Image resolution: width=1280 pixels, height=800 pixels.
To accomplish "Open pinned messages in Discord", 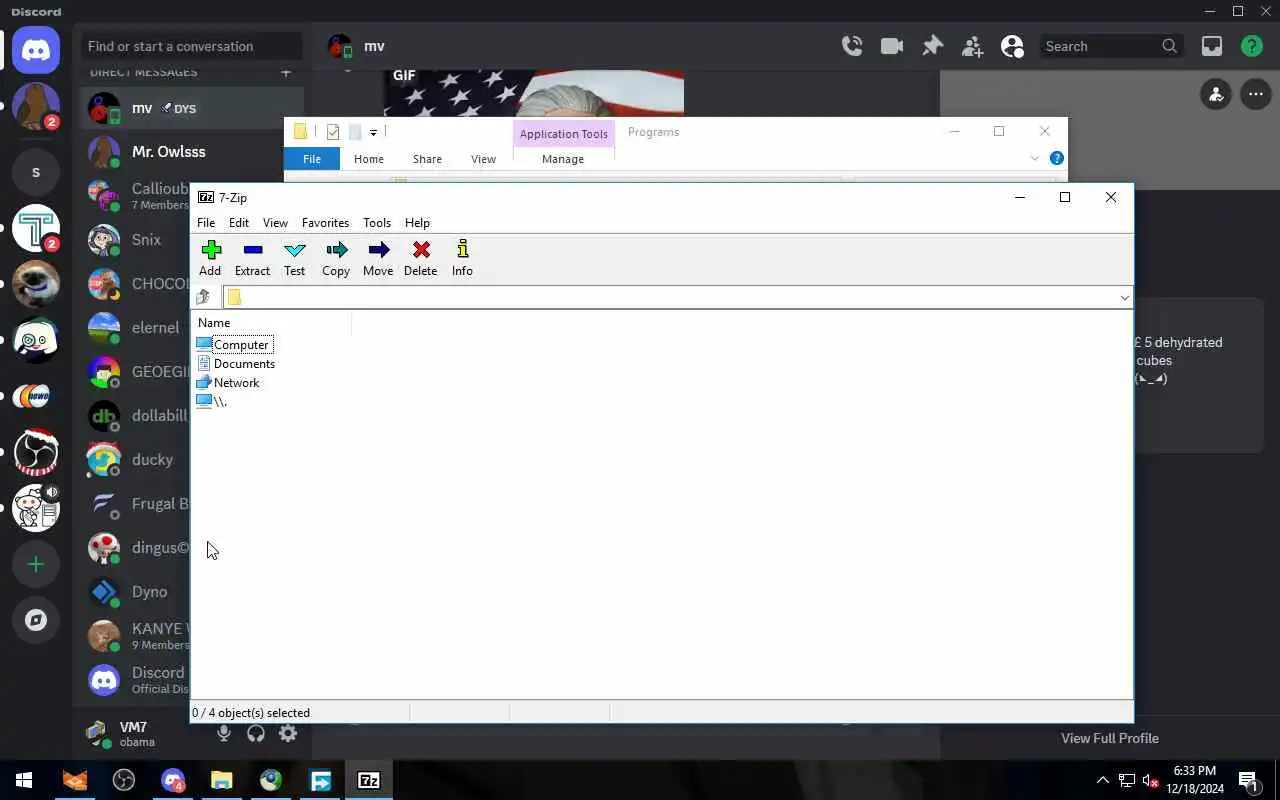I will pyautogui.click(x=932, y=46).
